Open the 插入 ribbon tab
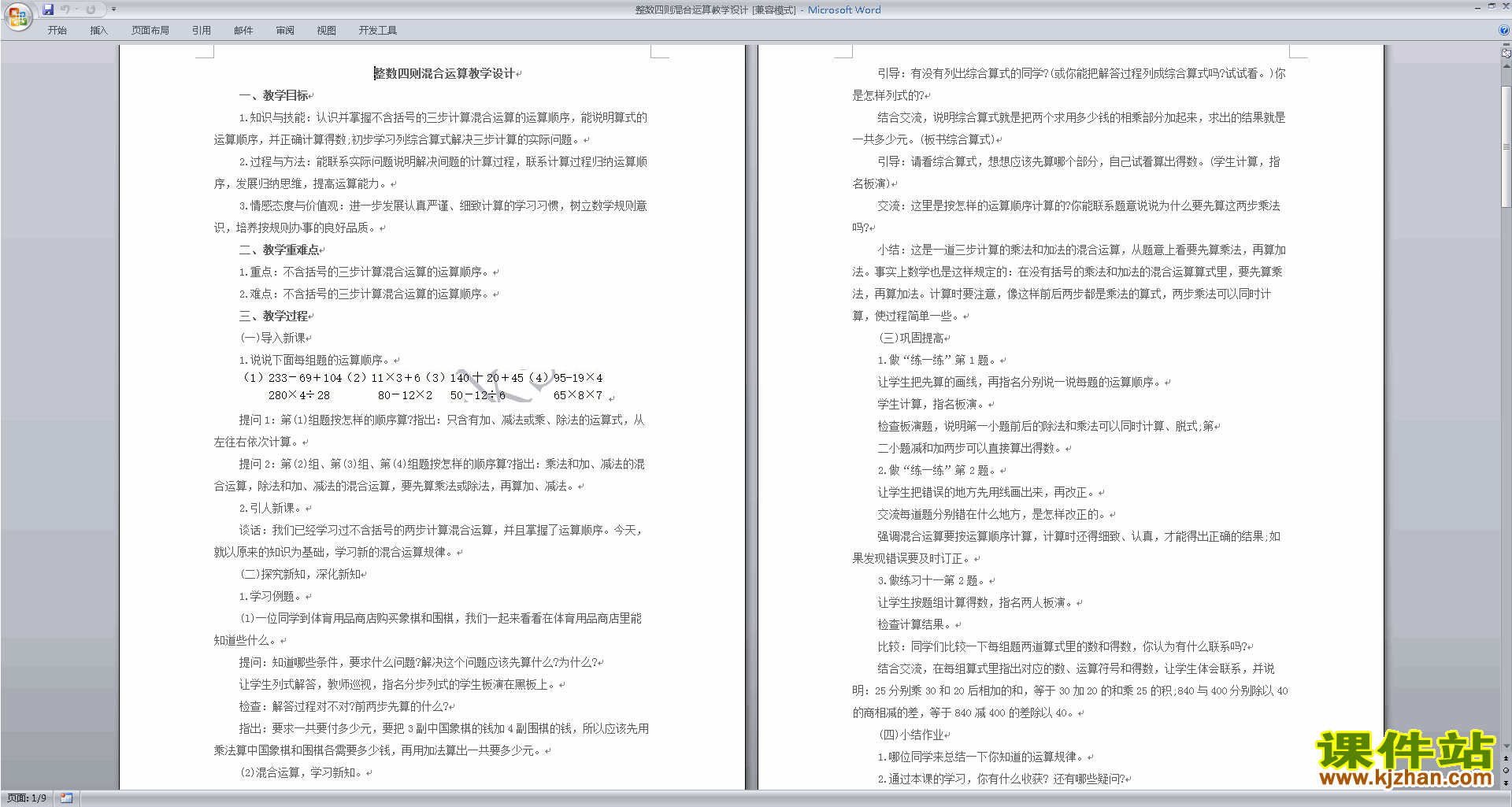The width and height of the screenshot is (1512, 807). (98, 30)
